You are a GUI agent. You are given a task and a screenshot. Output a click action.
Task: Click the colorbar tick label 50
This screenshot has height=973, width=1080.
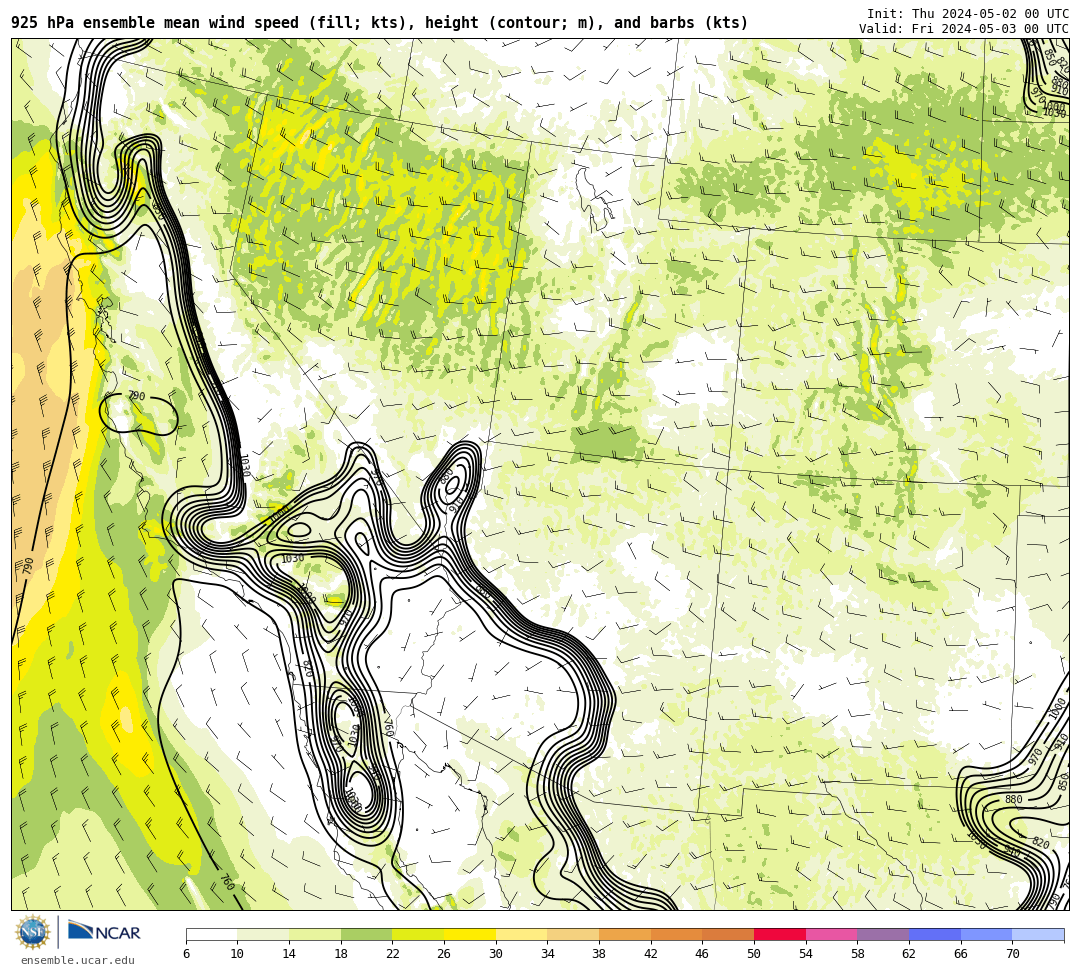point(754,954)
